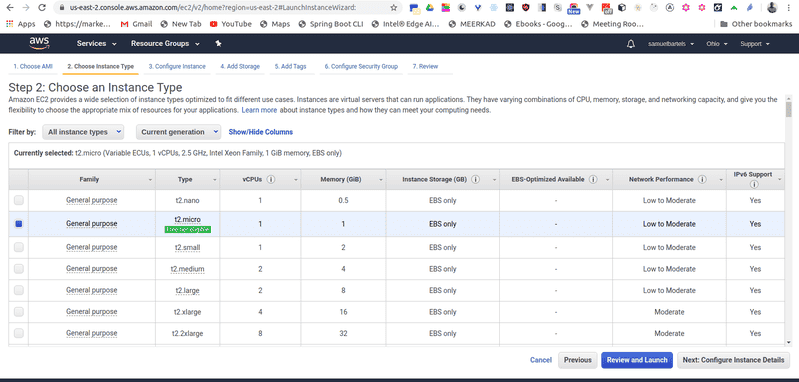799x382 pixels.
Task: Select the t2.2xlarge instance checkbox
Action: 19,333
